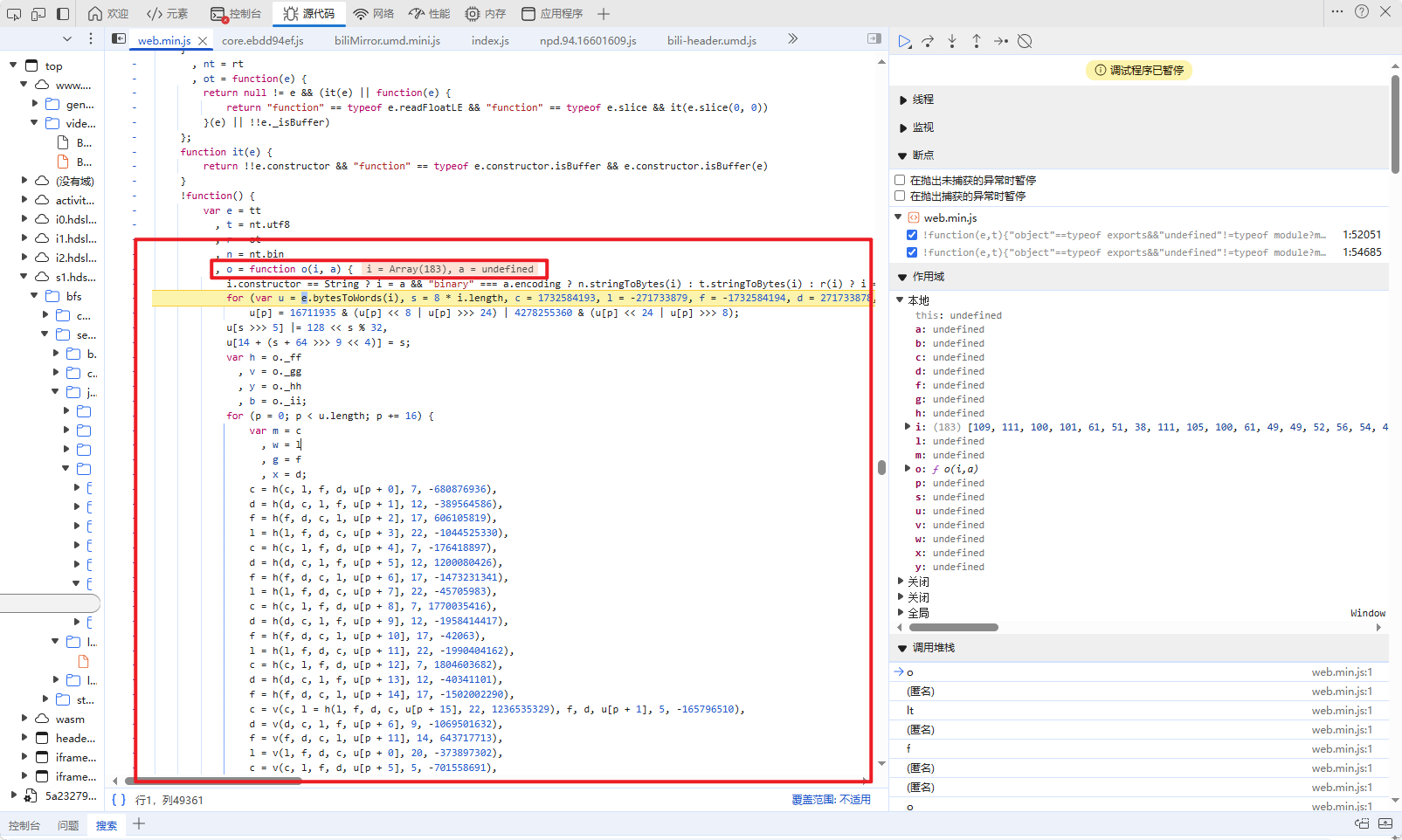This screenshot has width=1402, height=840.
Task: Switch to biliMirror.umd.mini.js file tab
Action: [387, 40]
